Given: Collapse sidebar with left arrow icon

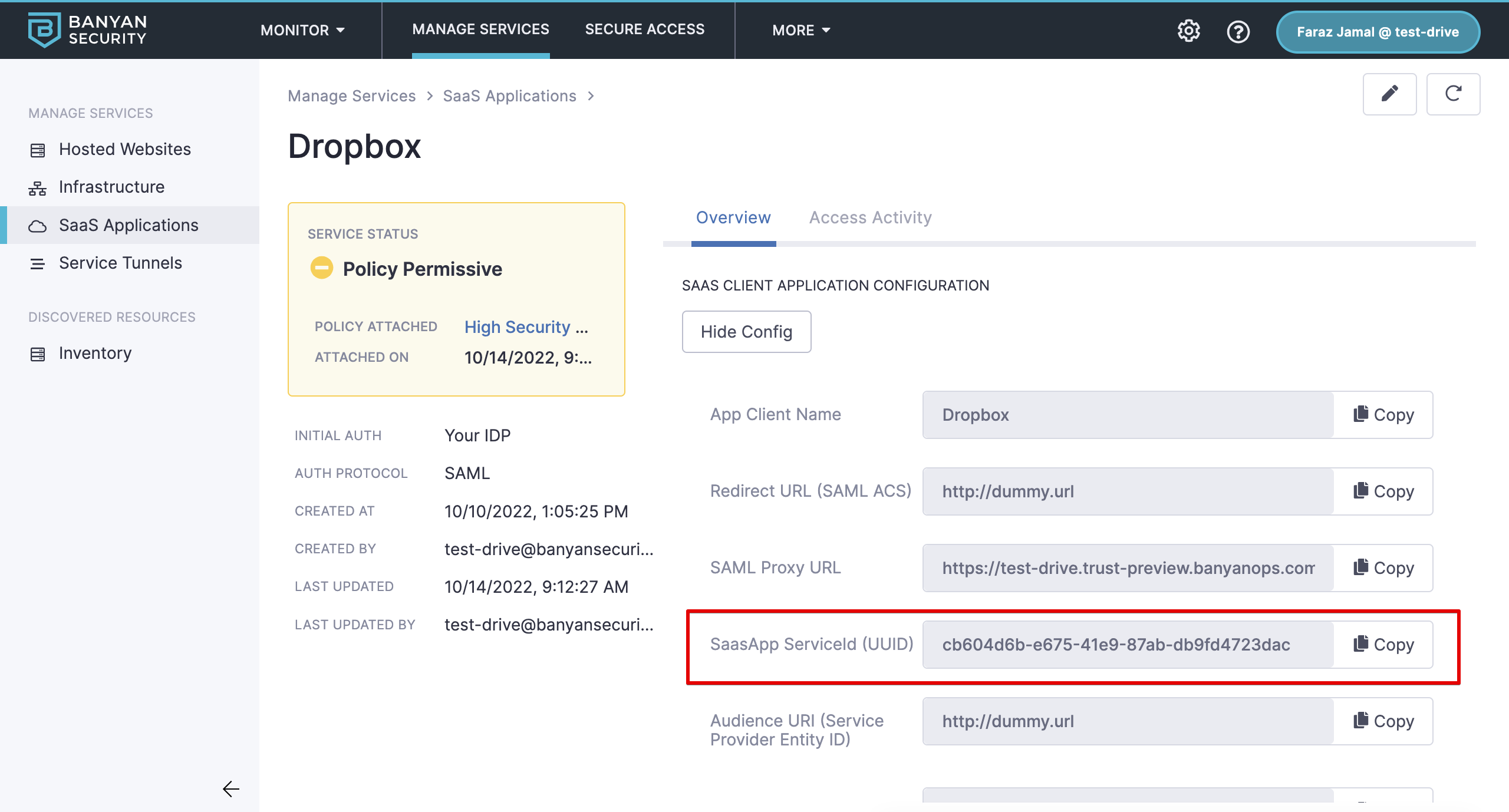Looking at the screenshot, I should (x=230, y=788).
